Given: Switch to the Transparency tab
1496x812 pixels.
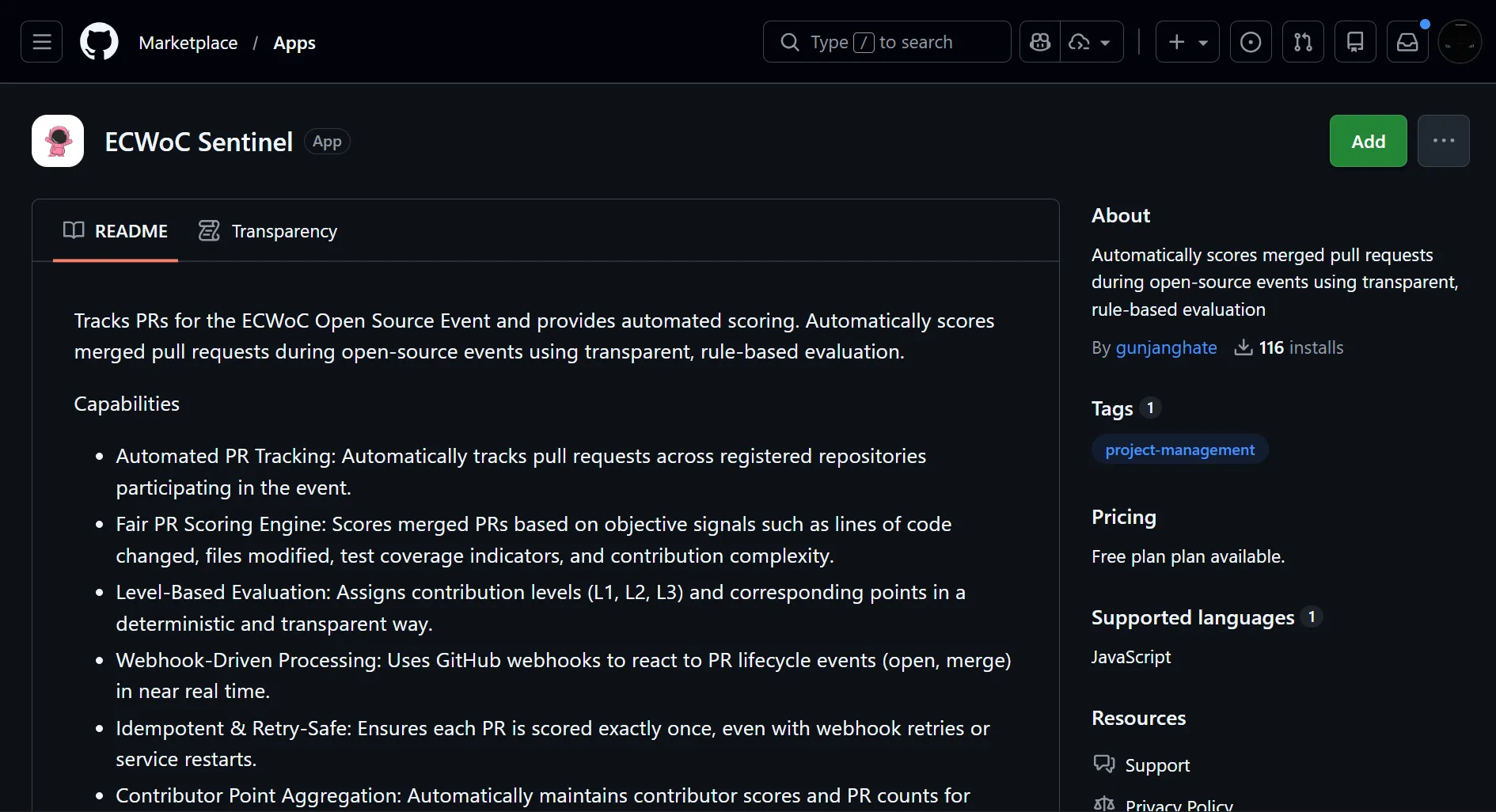Looking at the screenshot, I should point(268,231).
